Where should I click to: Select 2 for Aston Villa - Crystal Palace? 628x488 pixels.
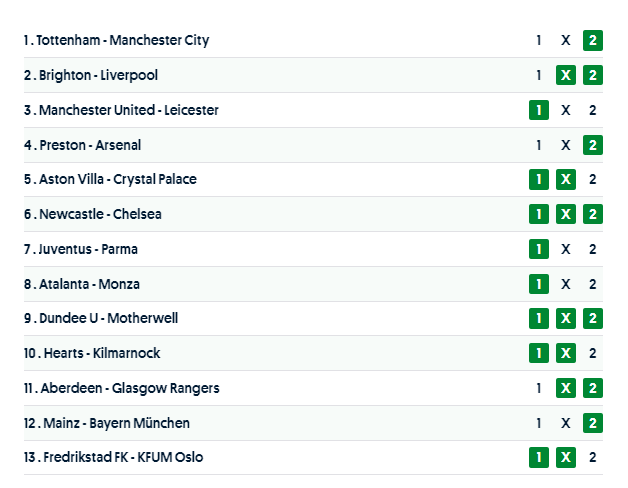[592, 180]
